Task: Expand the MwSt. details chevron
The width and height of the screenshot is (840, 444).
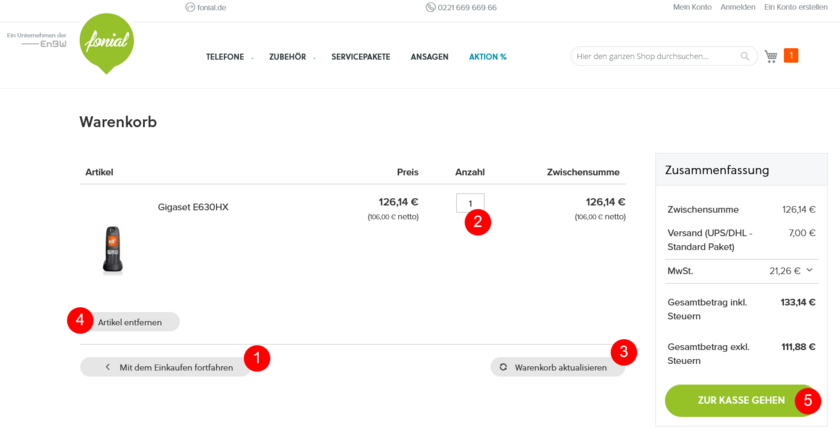Action: [x=809, y=270]
